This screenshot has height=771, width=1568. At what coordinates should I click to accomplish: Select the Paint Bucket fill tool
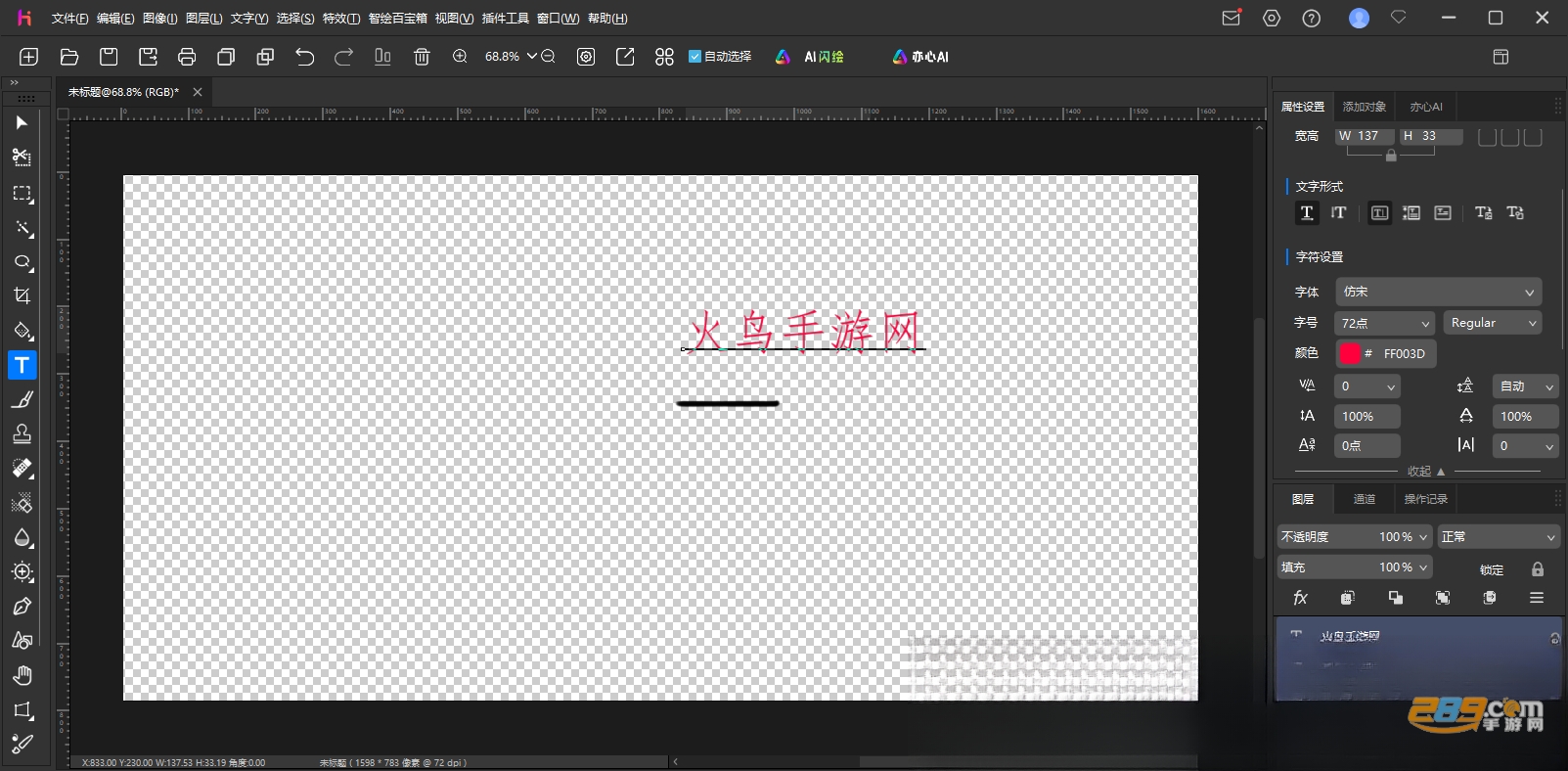click(22, 331)
